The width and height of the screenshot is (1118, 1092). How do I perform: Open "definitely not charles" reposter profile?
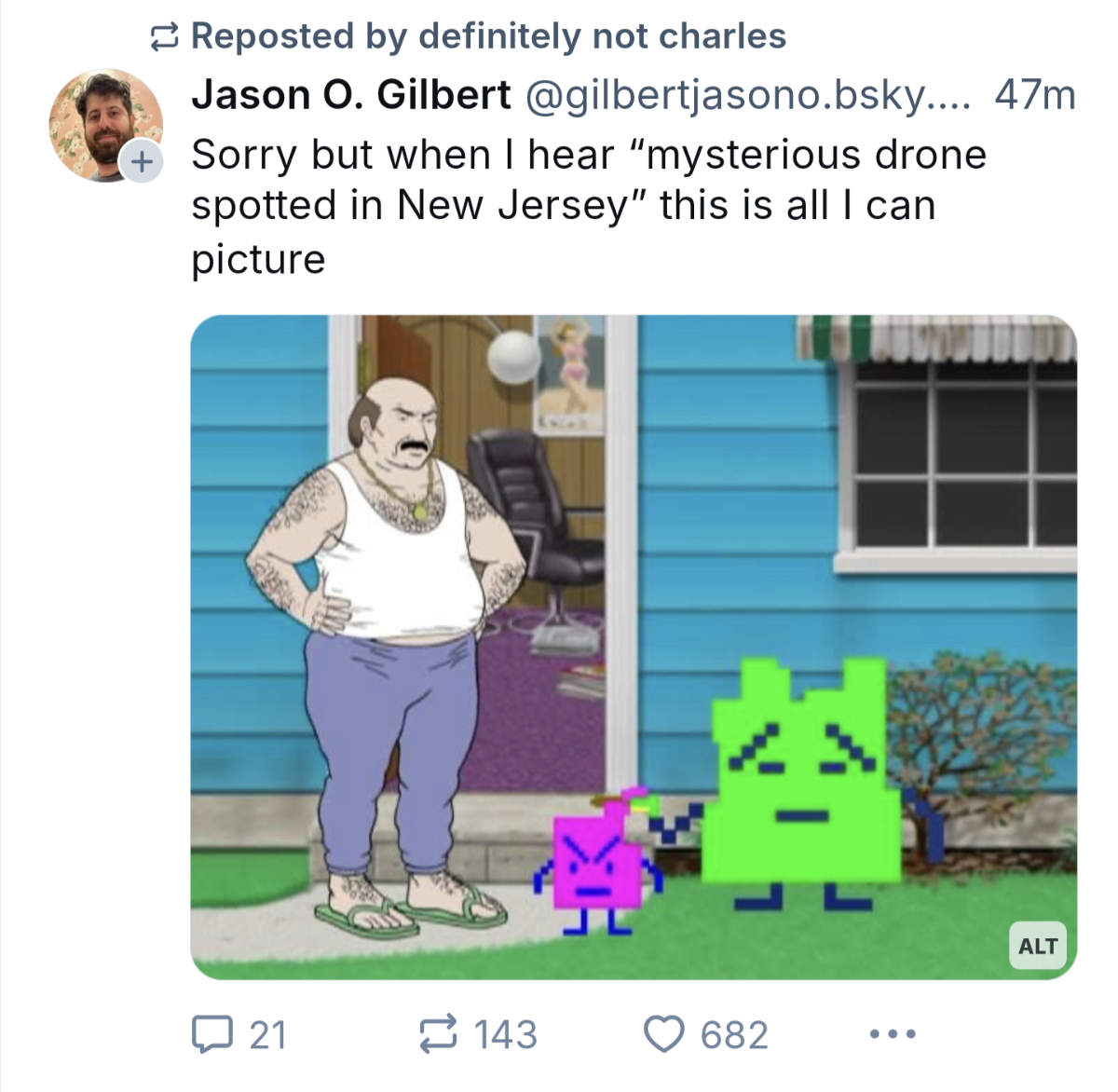click(x=602, y=36)
